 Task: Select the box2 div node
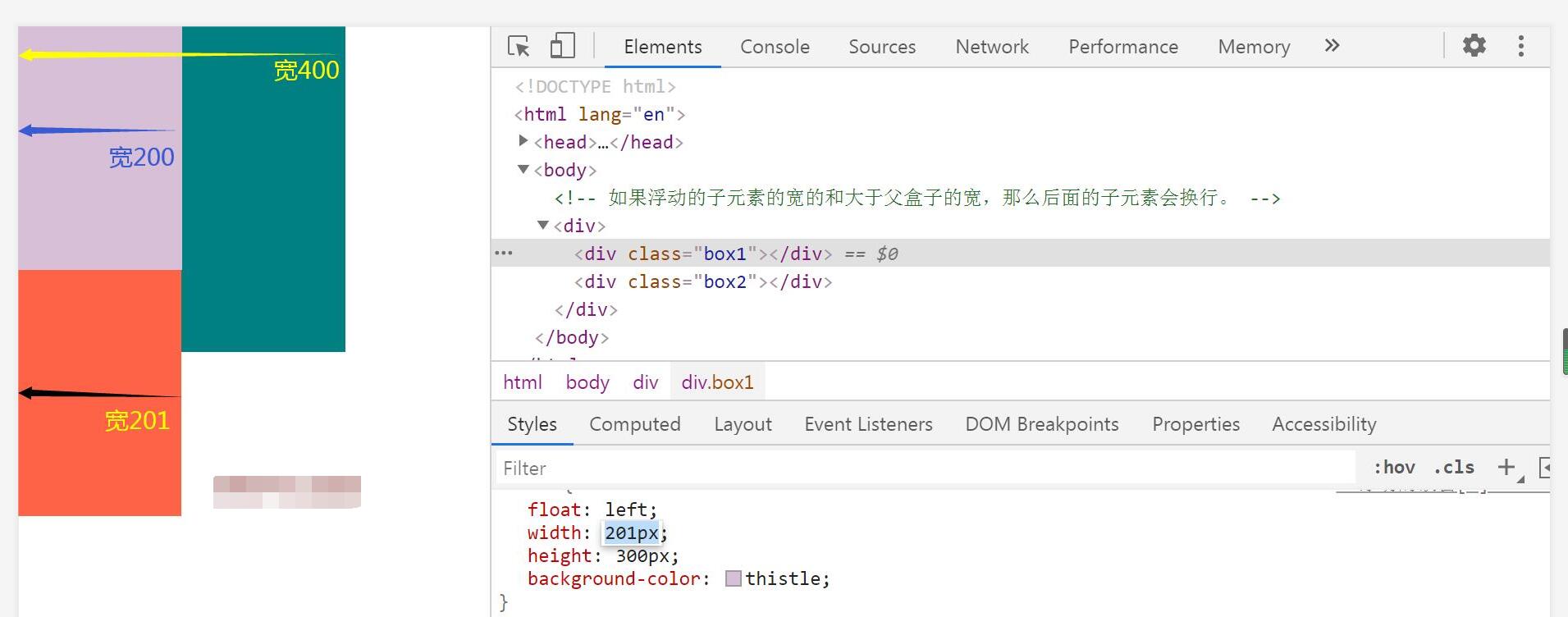point(703,281)
